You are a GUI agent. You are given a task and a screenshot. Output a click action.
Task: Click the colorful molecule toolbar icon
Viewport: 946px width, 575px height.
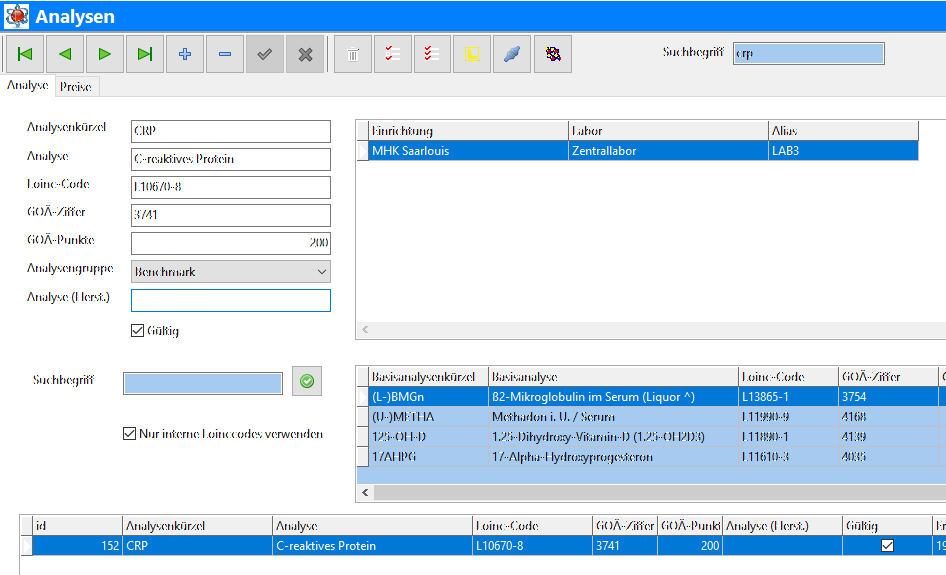pyautogui.click(x=553, y=54)
